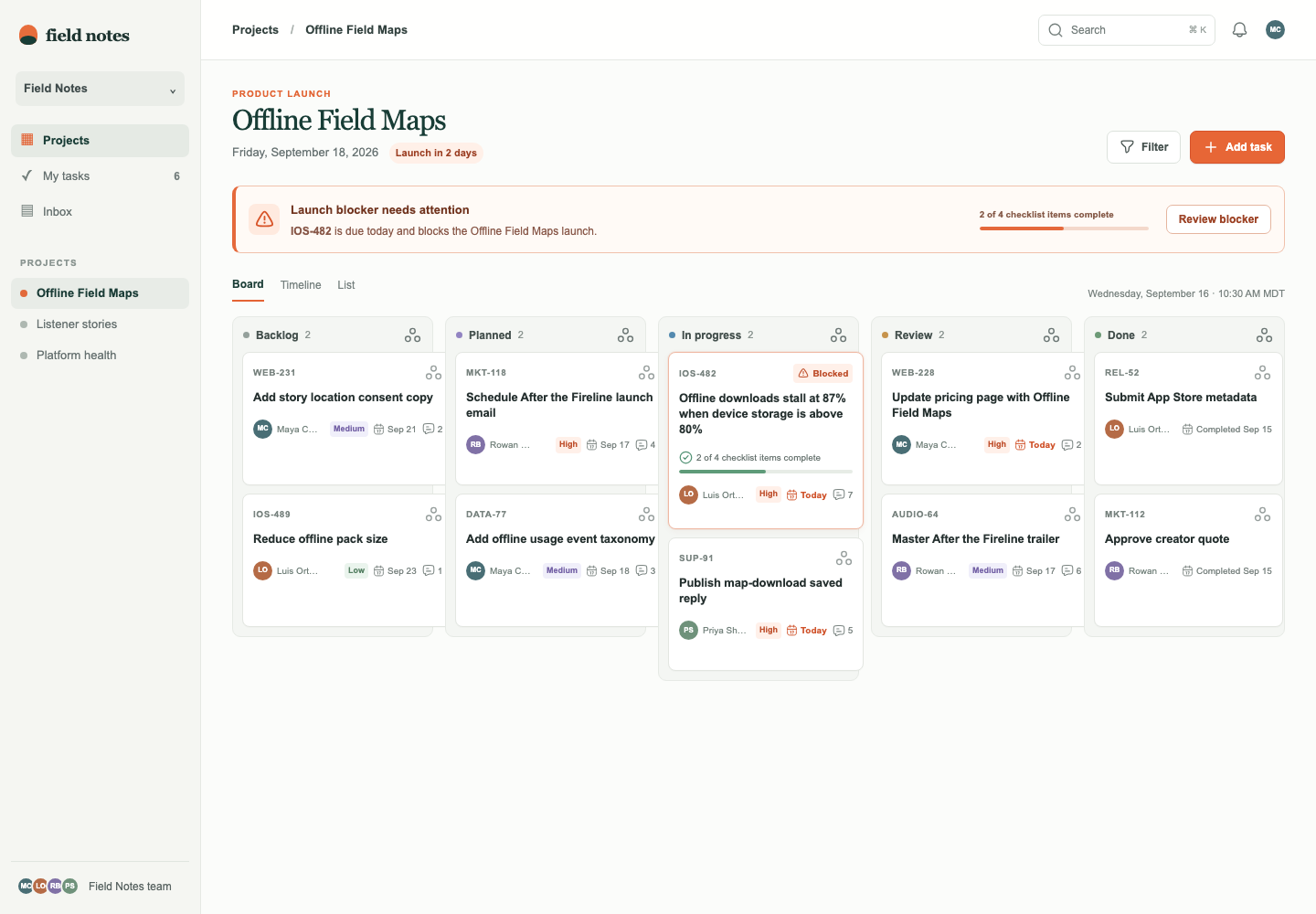The height and width of the screenshot is (914, 1316).
Task: Click the Review blocker button
Action: (1218, 219)
